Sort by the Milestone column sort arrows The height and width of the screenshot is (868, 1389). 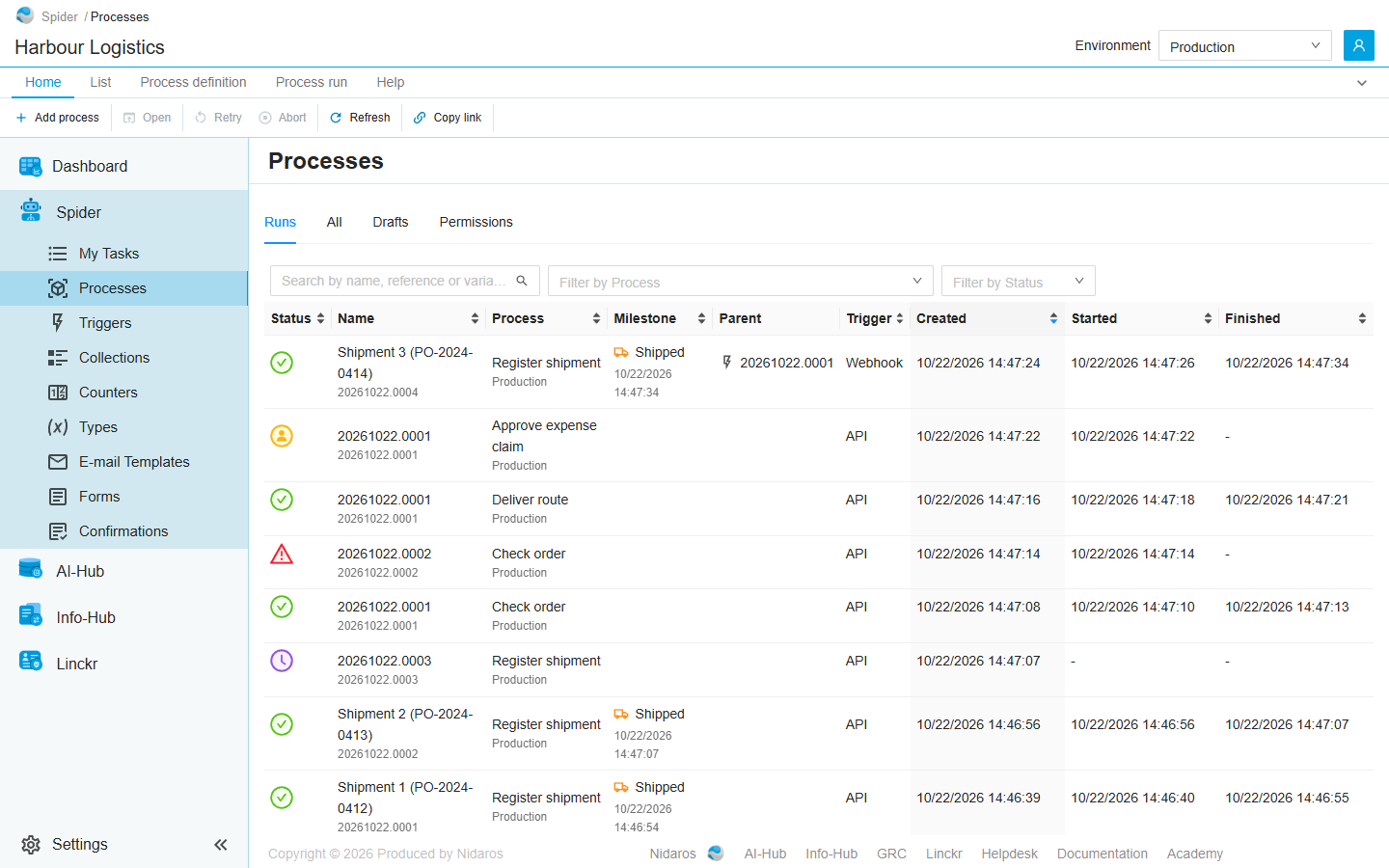(701, 318)
